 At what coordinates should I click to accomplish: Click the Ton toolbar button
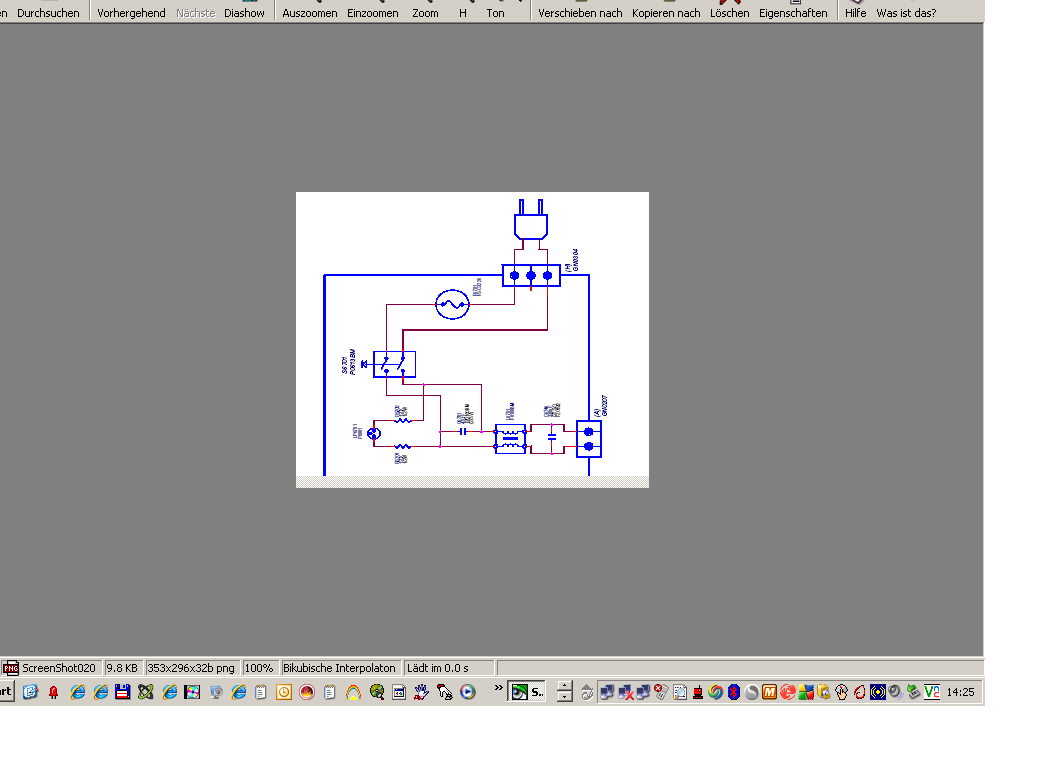[x=495, y=12]
